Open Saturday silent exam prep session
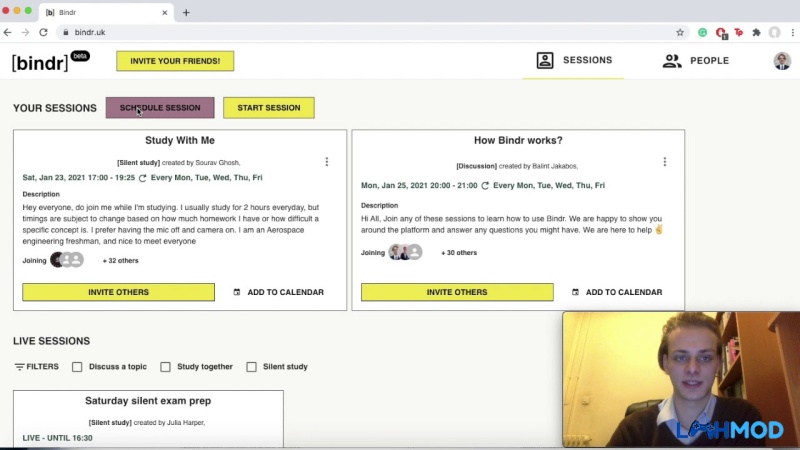 click(148, 401)
